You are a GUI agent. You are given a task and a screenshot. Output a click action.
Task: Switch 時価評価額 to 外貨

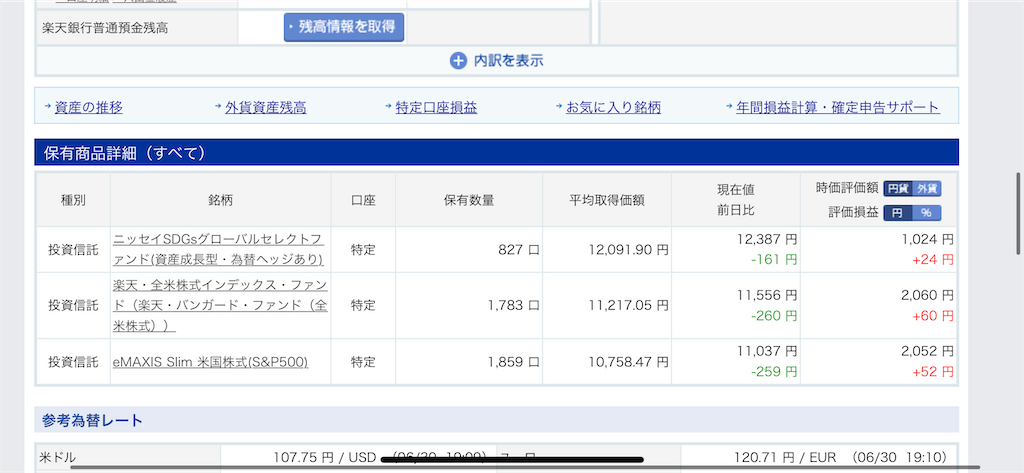(x=927, y=189)
